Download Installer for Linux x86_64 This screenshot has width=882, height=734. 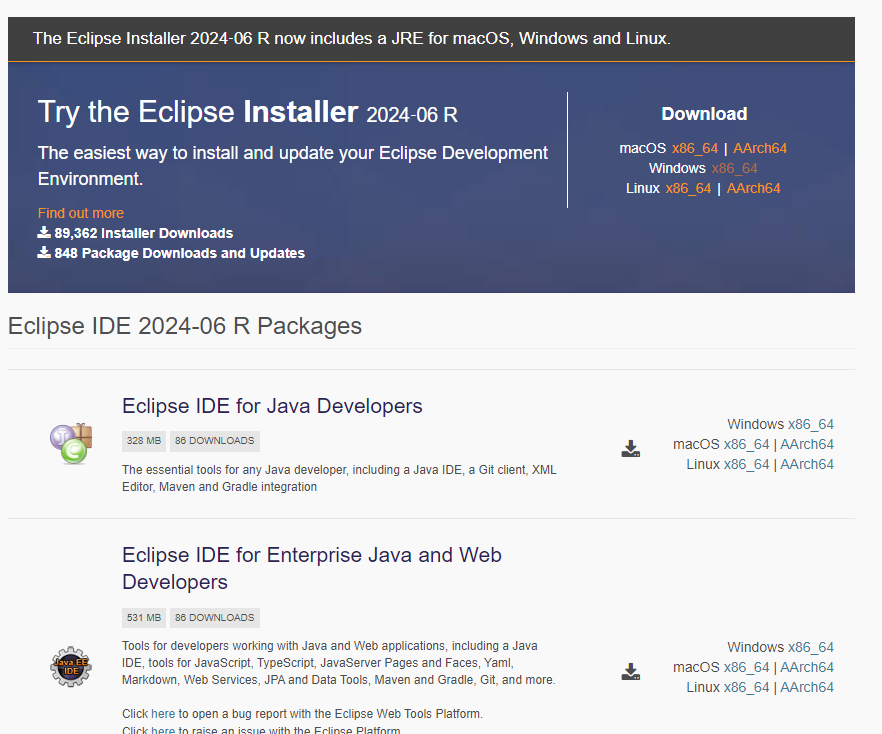pyautogui.click(x=688, y=188)
